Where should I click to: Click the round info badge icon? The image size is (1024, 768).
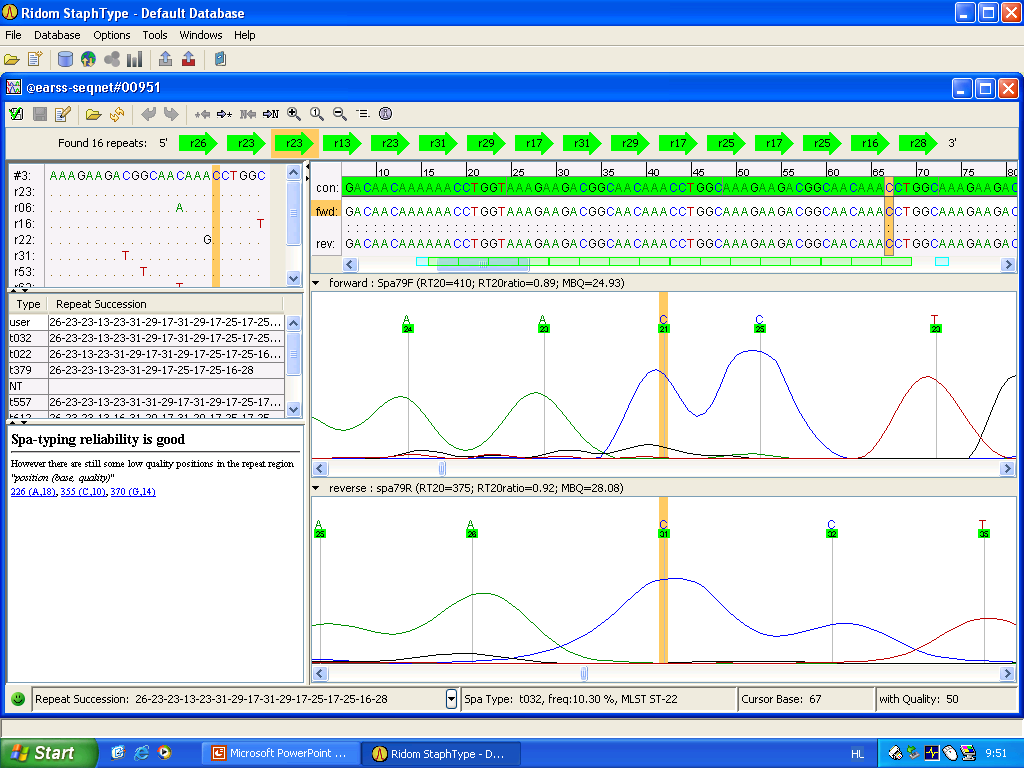[386, 114]
